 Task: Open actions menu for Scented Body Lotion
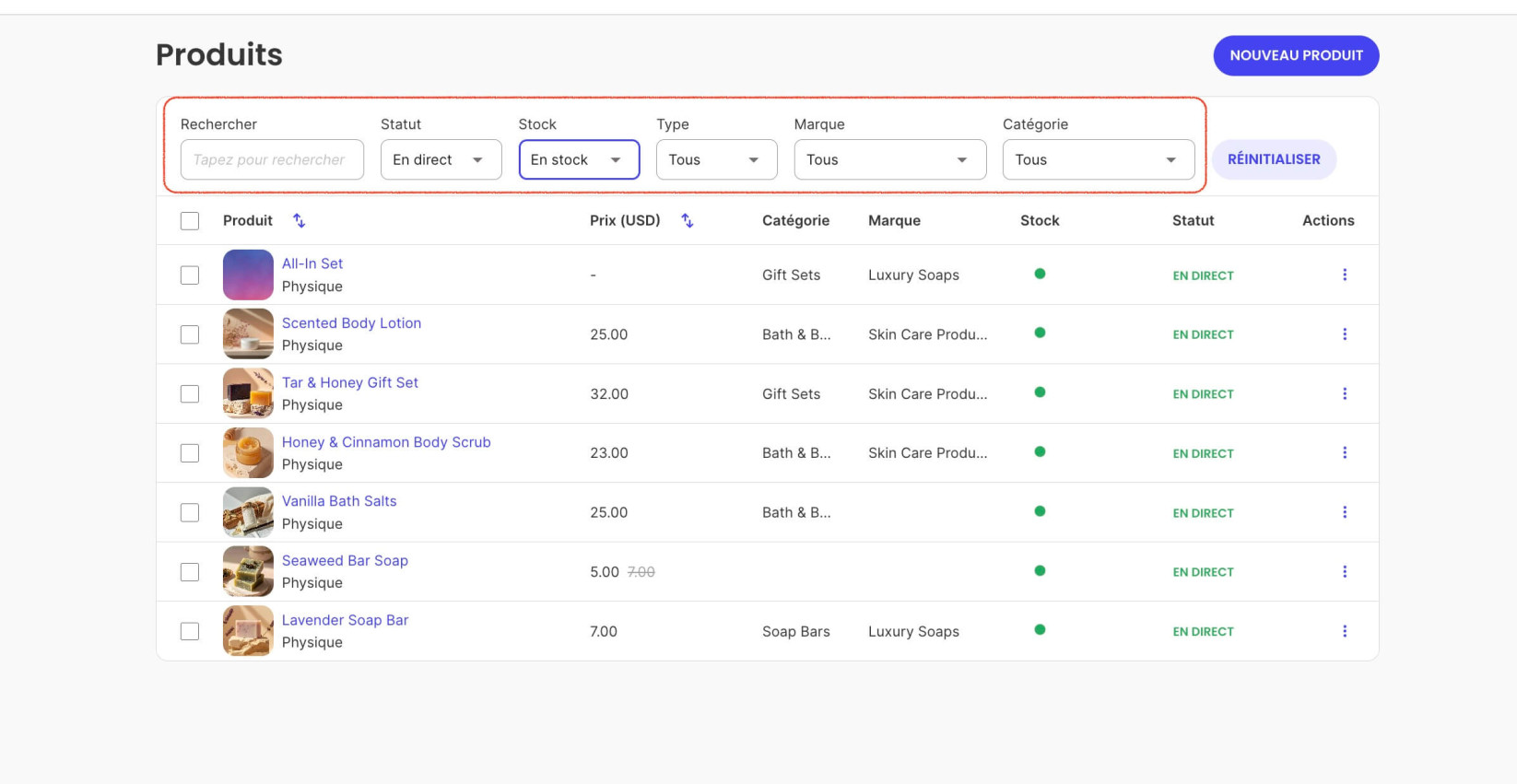click(1345, 334)
